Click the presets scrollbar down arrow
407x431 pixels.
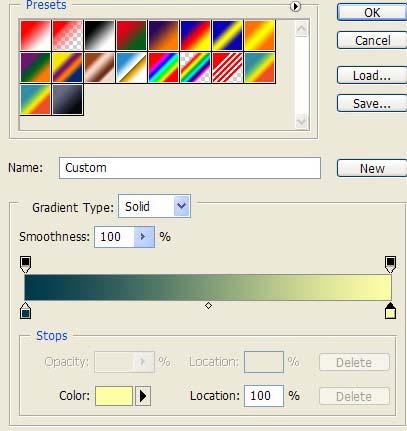(301, 121)
